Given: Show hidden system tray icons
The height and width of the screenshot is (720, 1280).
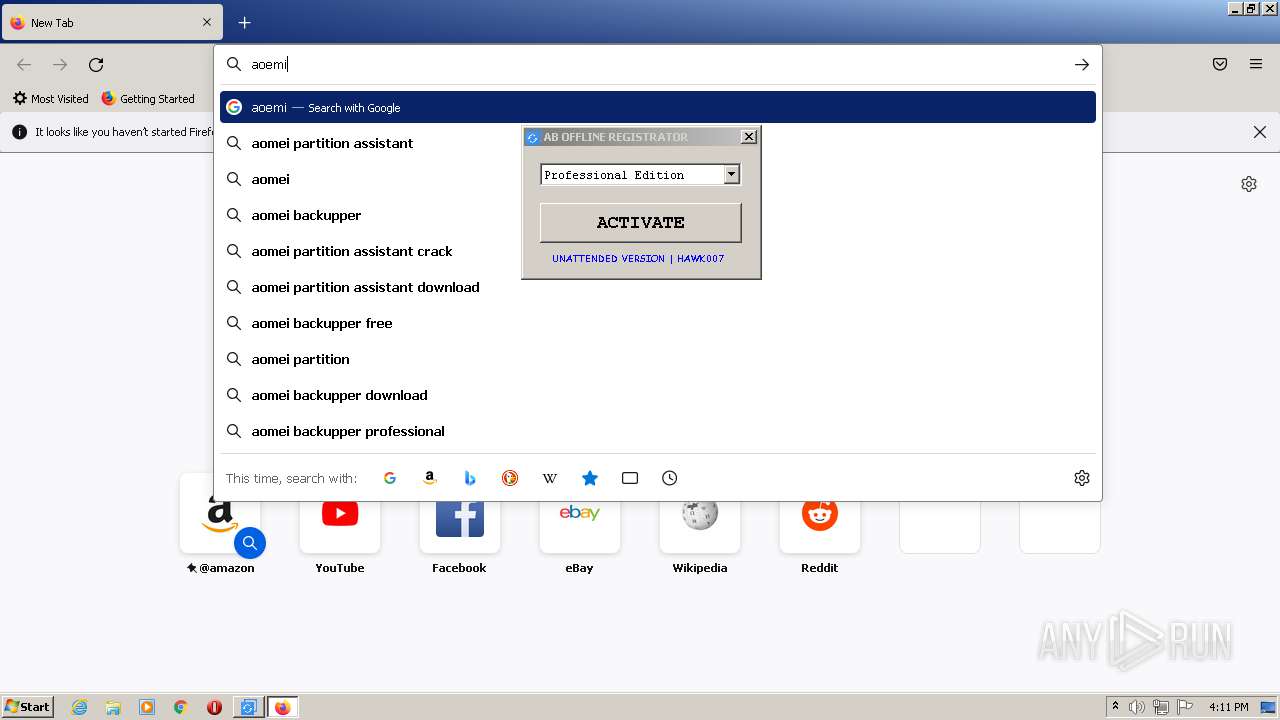Looking at the screenshot, I should [x=1115, y=707].
